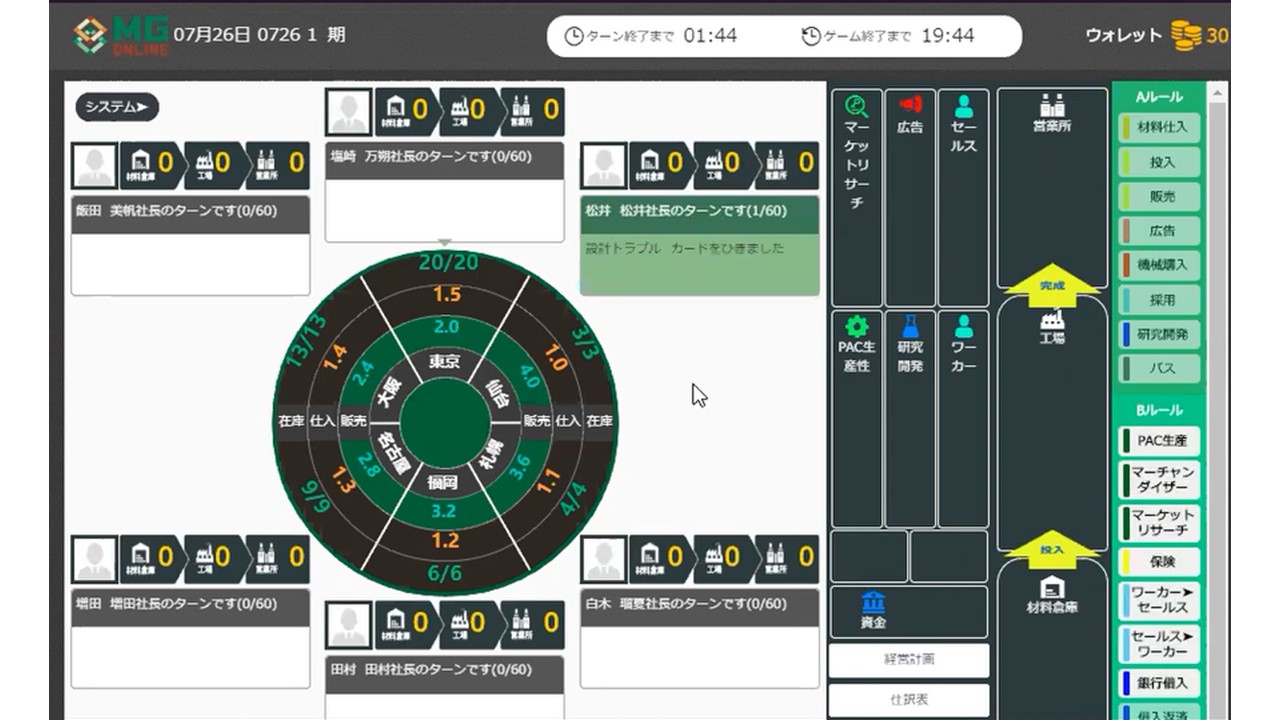Click the ワーカー person icon
Viewport: 1280px width, 720px height.
[963, 326]
